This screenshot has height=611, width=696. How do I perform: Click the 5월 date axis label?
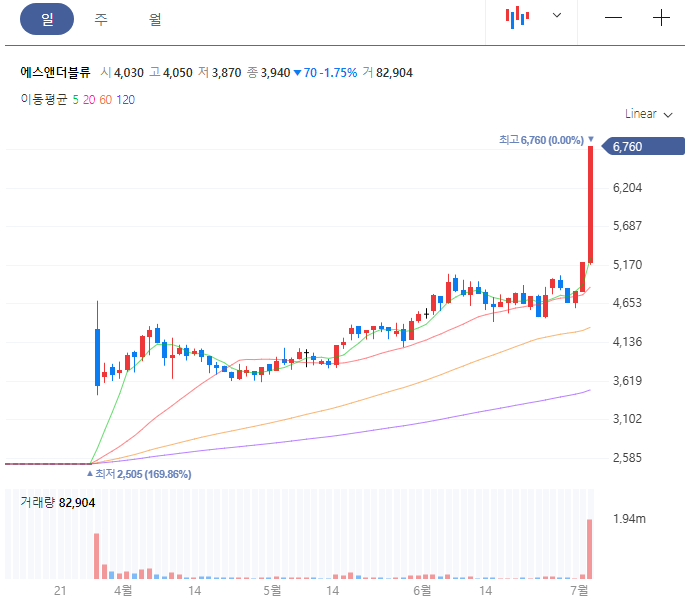pos(272,591)
